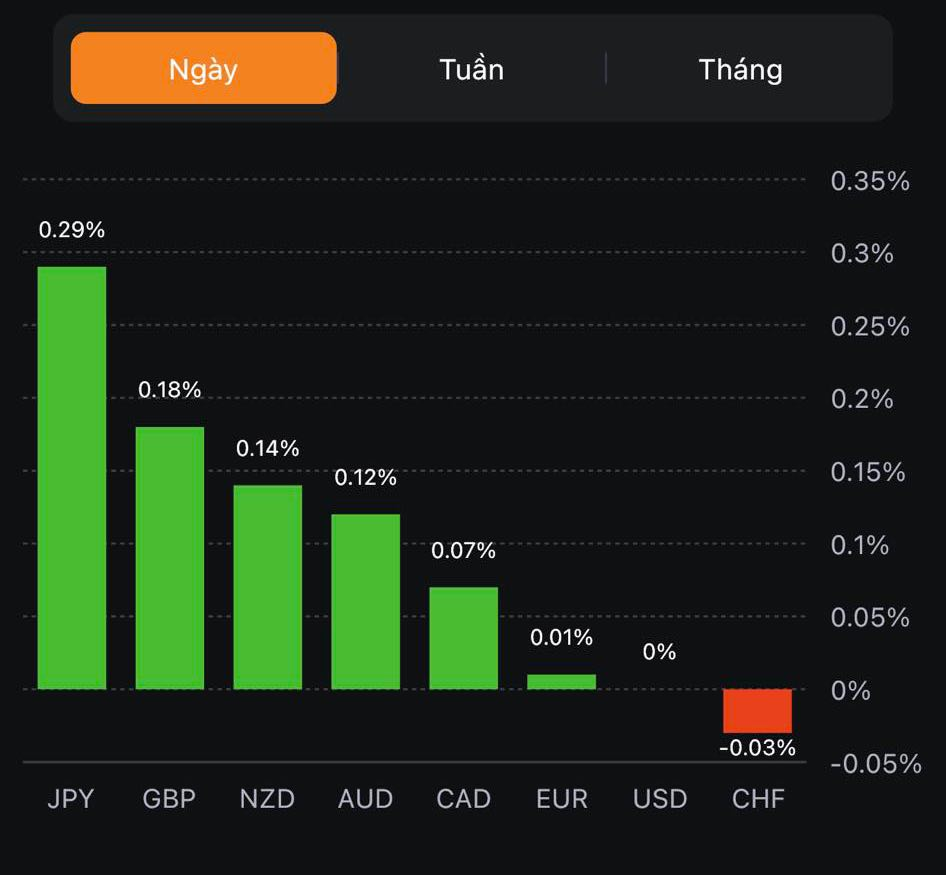Tap the small green EUR bar
The image size is (946, 875).
(x=561, y=682)
